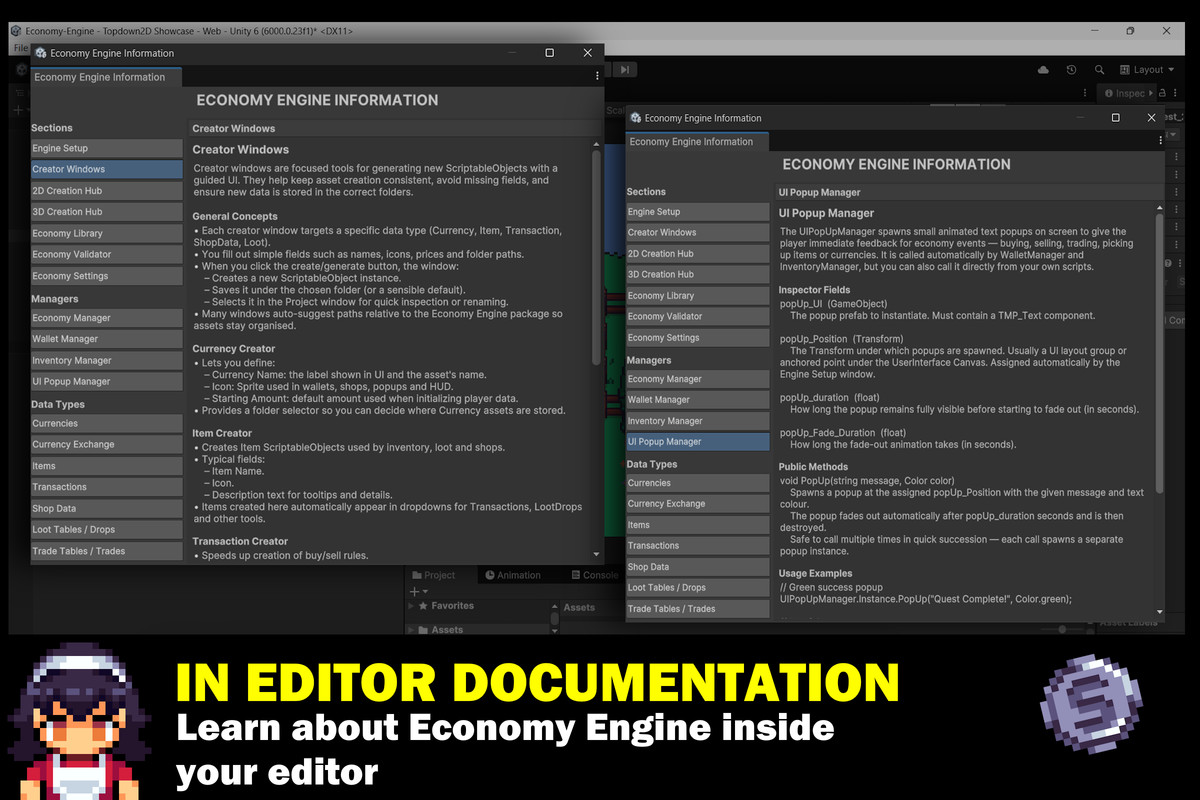Open Economy Validator in left info window
The width and height of the screenshot is (1200, 800).
point(107,255)
